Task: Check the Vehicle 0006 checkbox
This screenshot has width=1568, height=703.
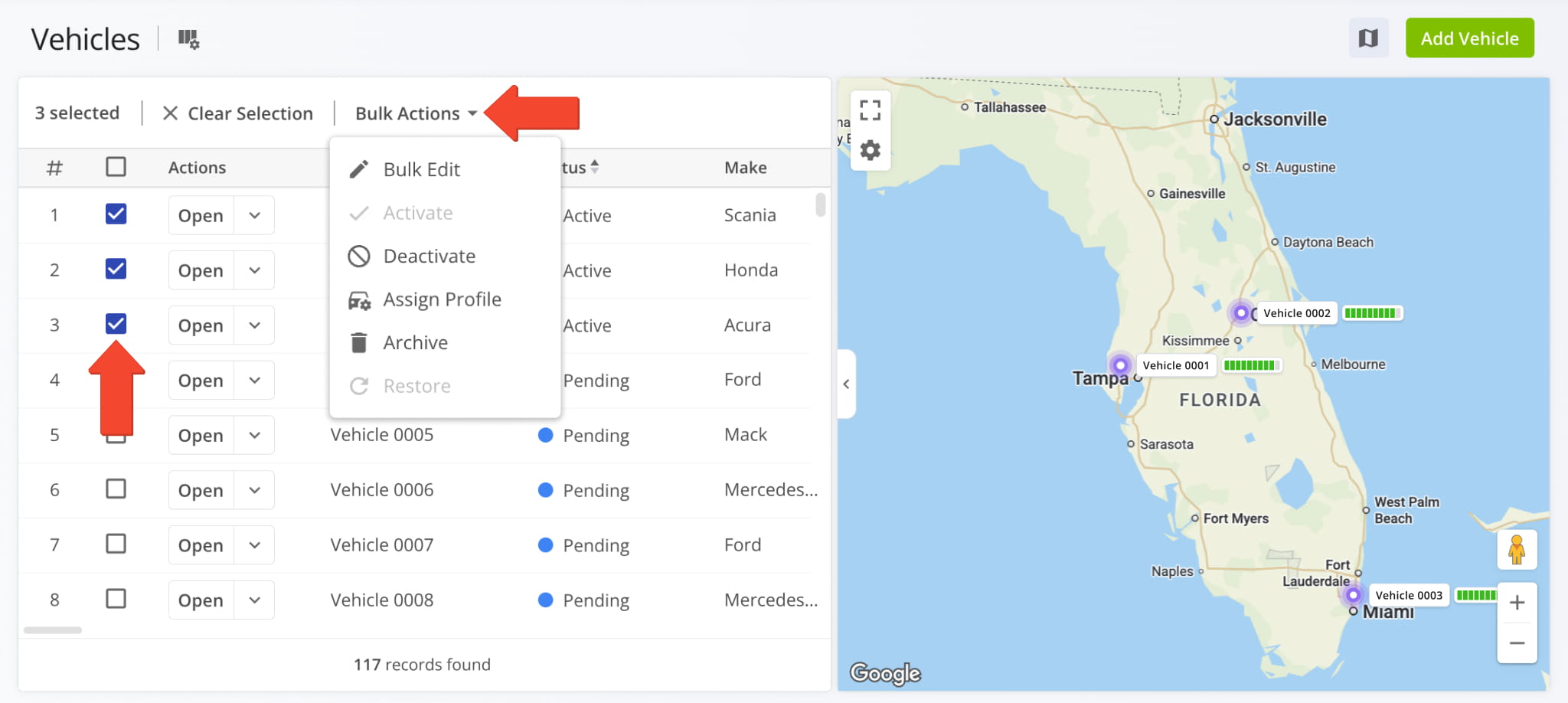Action: (x=116, y=489)
